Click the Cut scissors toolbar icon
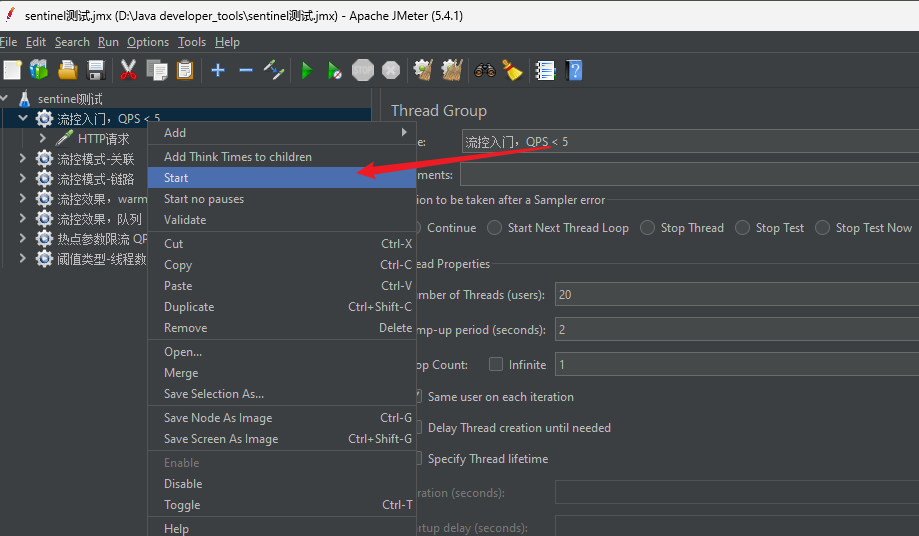The width and height of the screenshot is (919, 536). click(128, 70)
